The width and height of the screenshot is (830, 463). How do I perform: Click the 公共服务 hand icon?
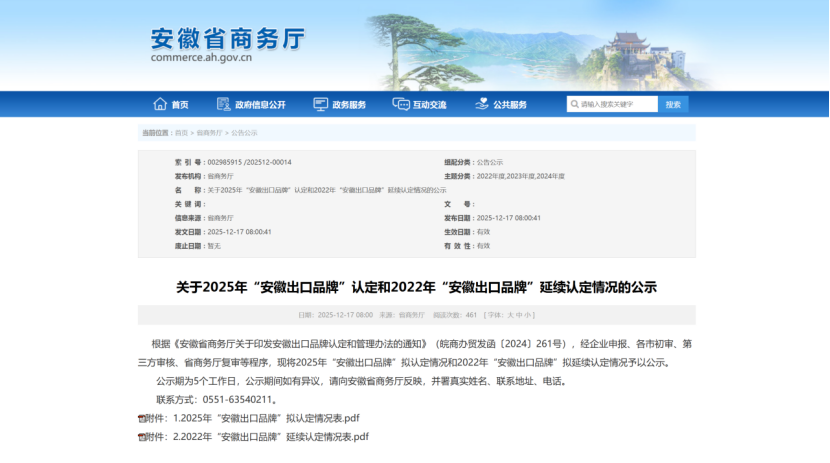coord(481,104)
